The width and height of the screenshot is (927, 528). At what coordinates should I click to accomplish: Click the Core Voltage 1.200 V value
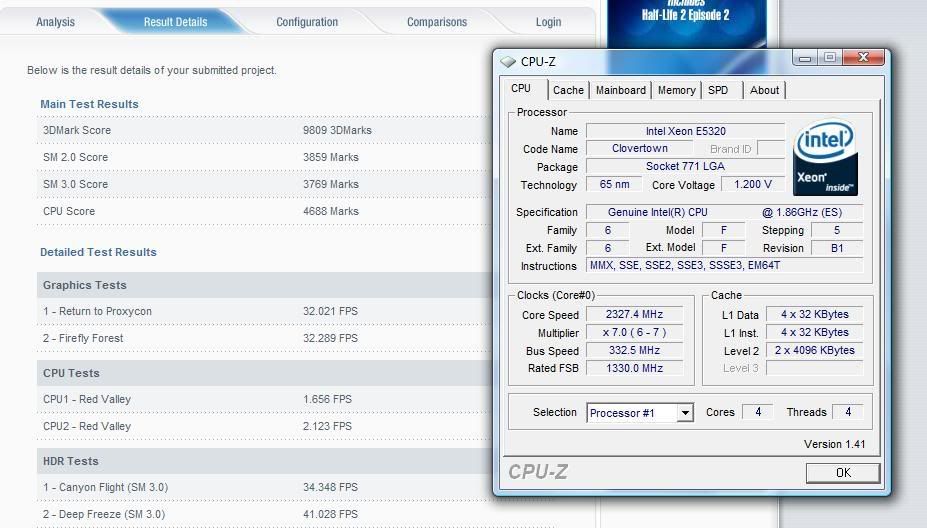point(753,184)
